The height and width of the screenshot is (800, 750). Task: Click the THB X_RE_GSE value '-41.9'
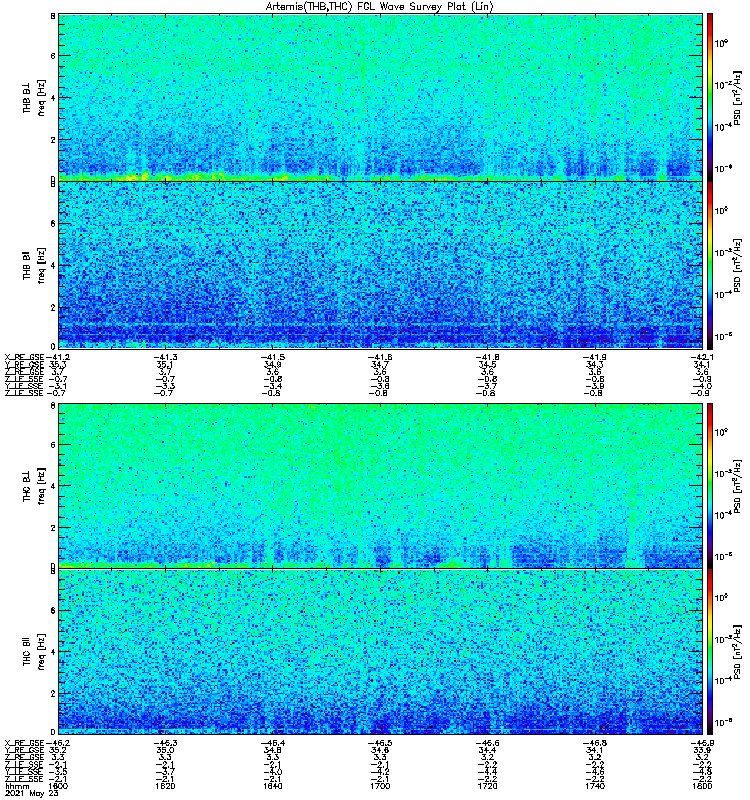point(595,357)
